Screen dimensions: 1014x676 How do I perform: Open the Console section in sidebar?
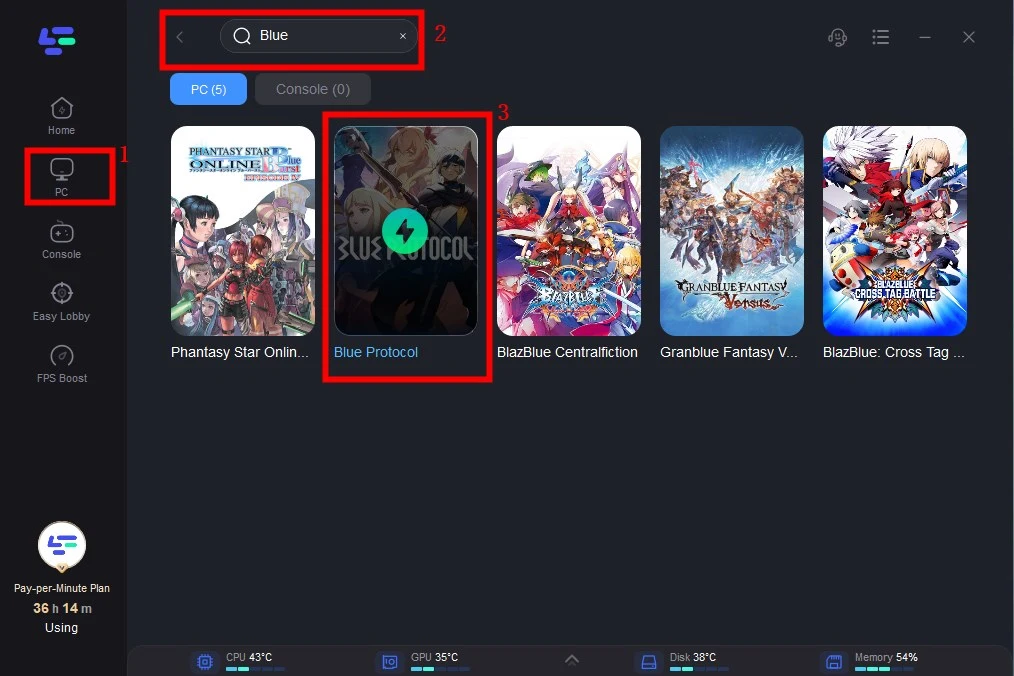click(x=61, y=240)
